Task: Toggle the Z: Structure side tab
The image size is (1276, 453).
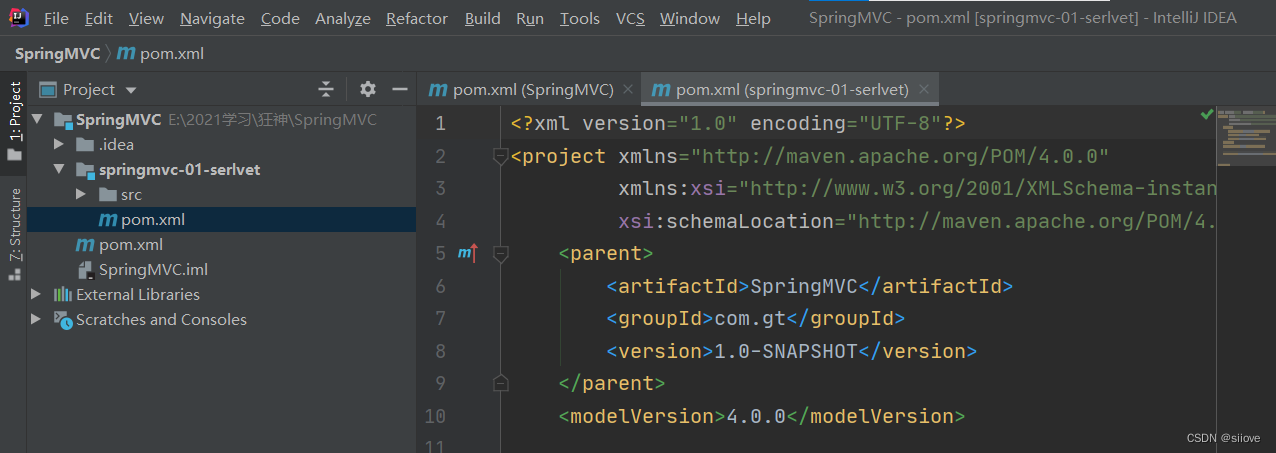Action: (x=14, y=232)
